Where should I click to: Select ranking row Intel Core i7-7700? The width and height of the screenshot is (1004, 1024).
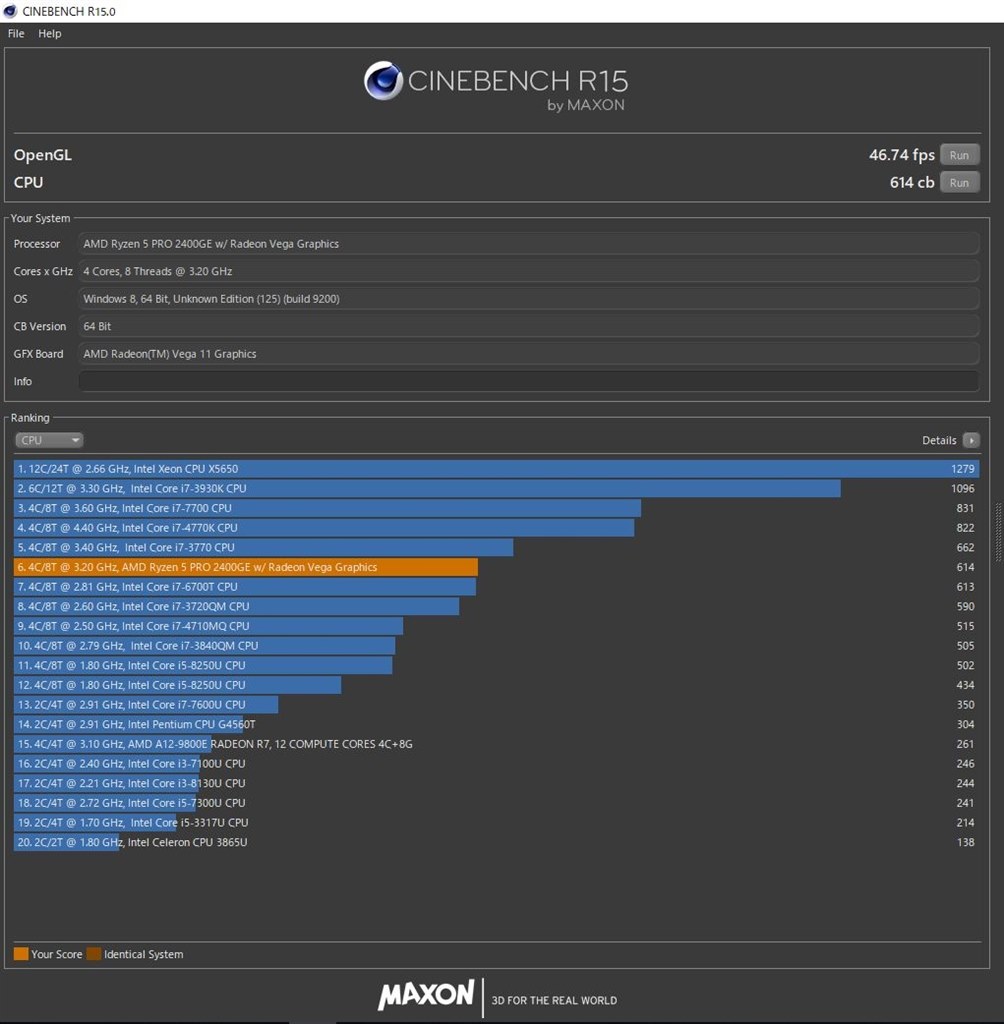(x=496, y=508)
